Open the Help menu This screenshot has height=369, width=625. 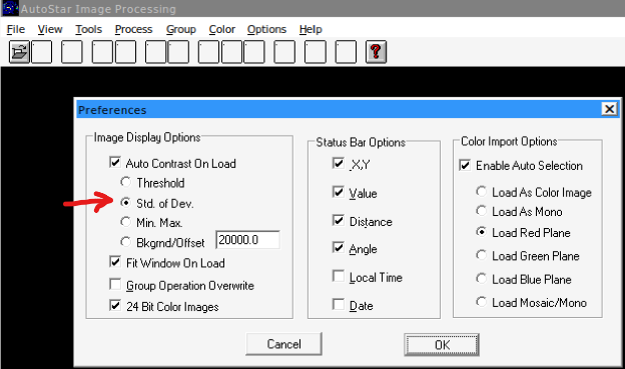(311, 29)
